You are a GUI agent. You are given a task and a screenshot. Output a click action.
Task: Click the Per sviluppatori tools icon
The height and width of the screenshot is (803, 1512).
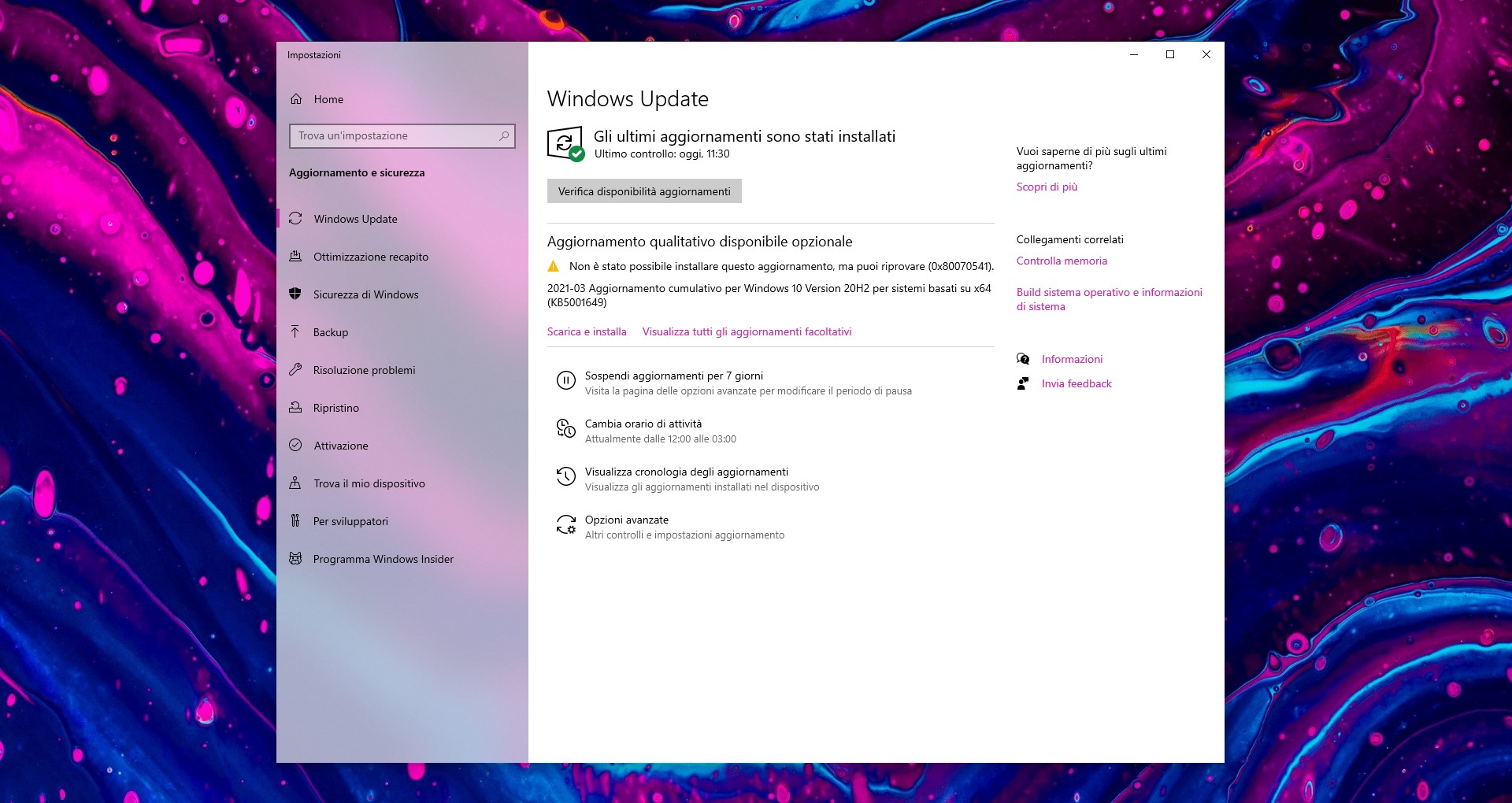coord(295,521)
